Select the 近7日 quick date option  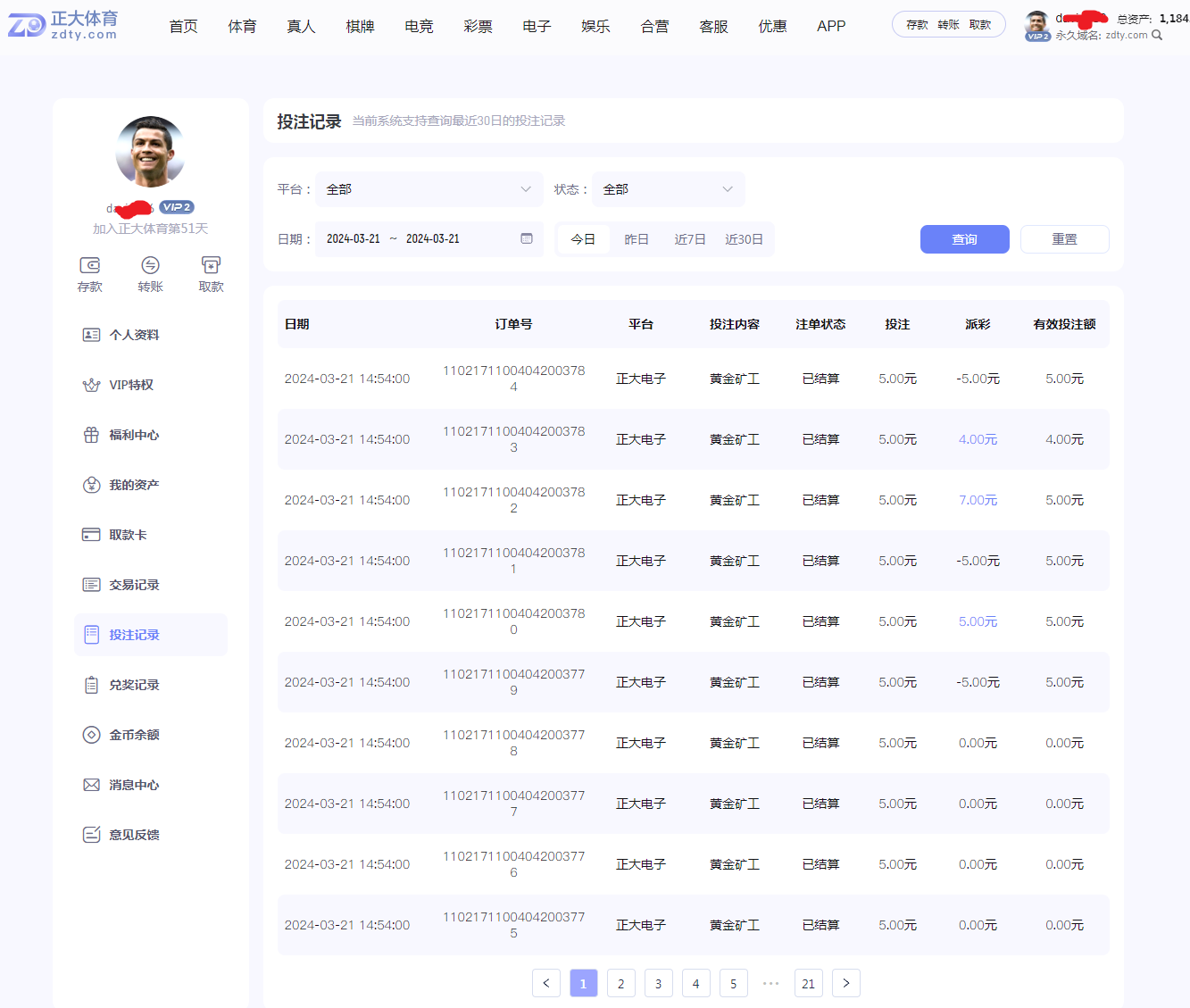tap(690, 239)
